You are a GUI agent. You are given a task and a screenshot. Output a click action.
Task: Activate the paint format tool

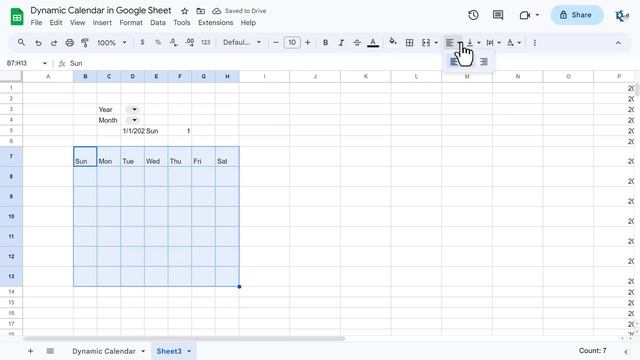click(x=85, y=42)
